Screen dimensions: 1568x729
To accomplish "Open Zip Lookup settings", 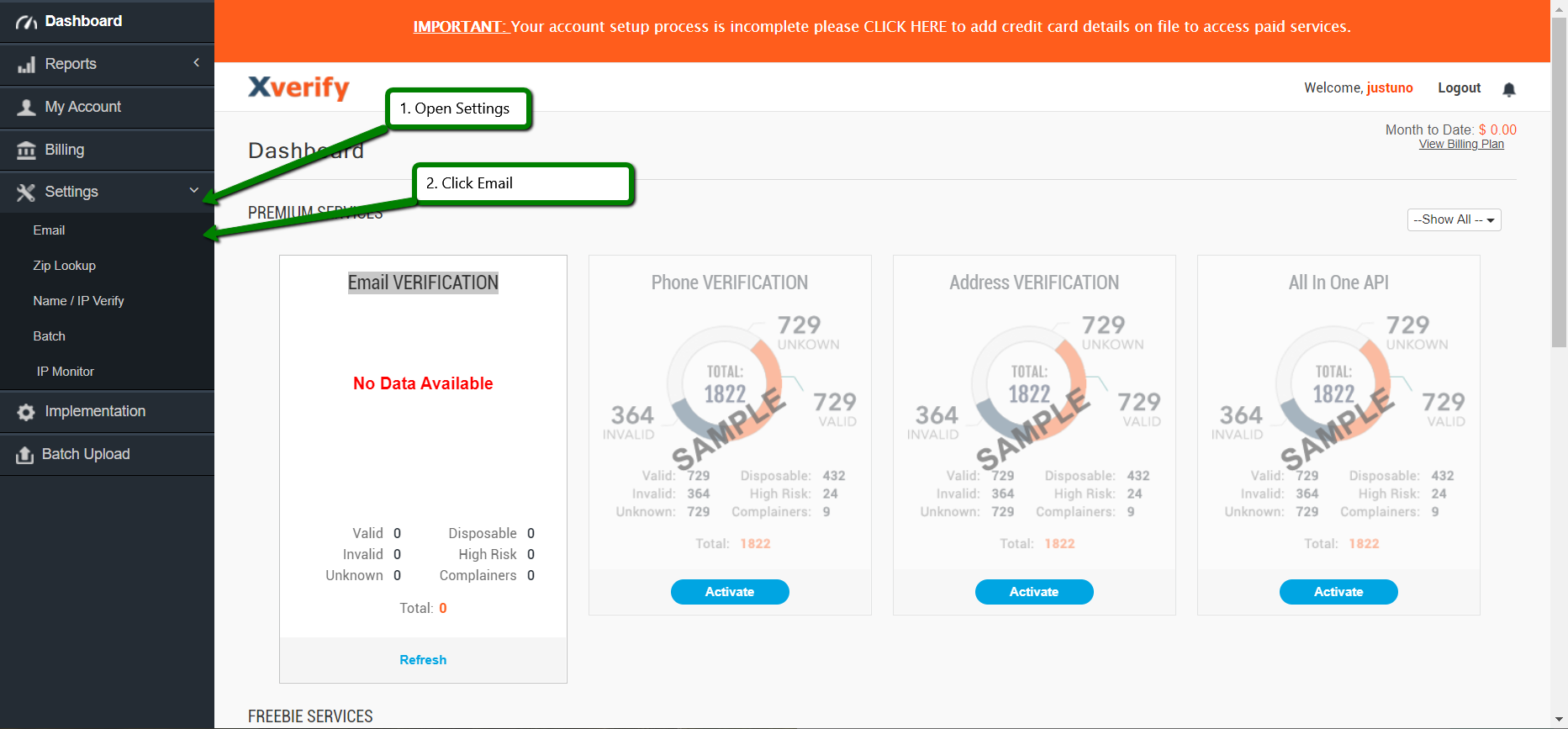I will point(64,266).
